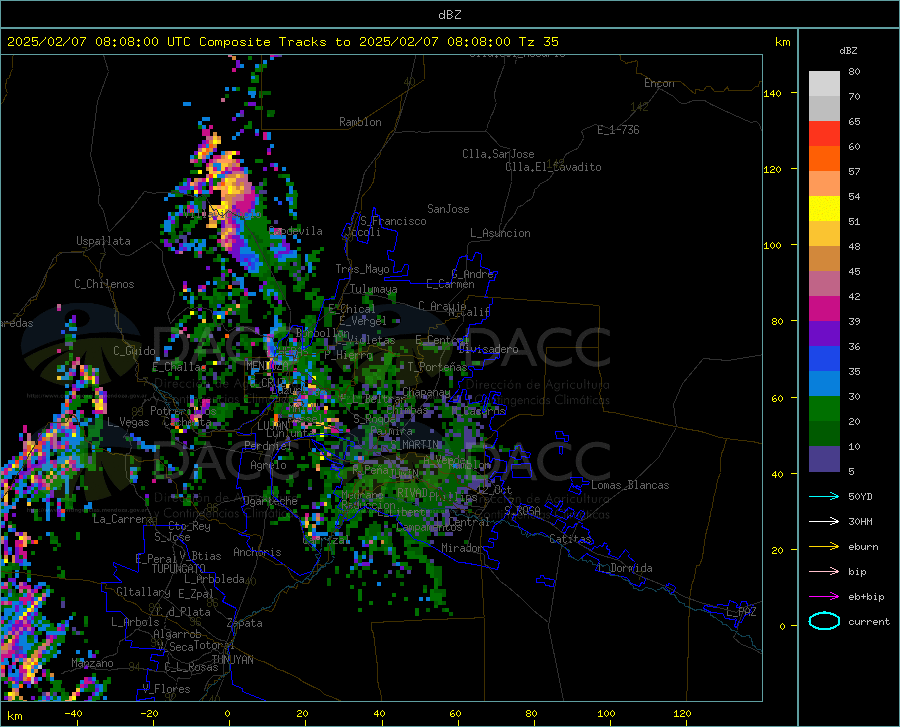Click the La_Carrera label

[123, 519]
